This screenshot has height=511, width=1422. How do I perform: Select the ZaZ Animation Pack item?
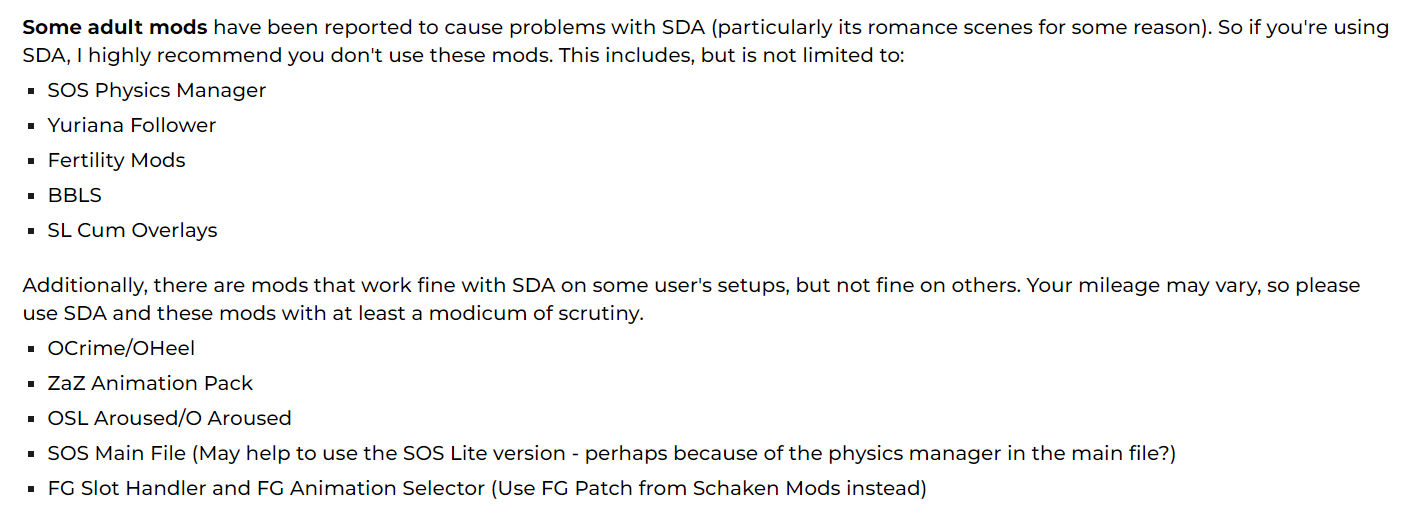[151, 383]
